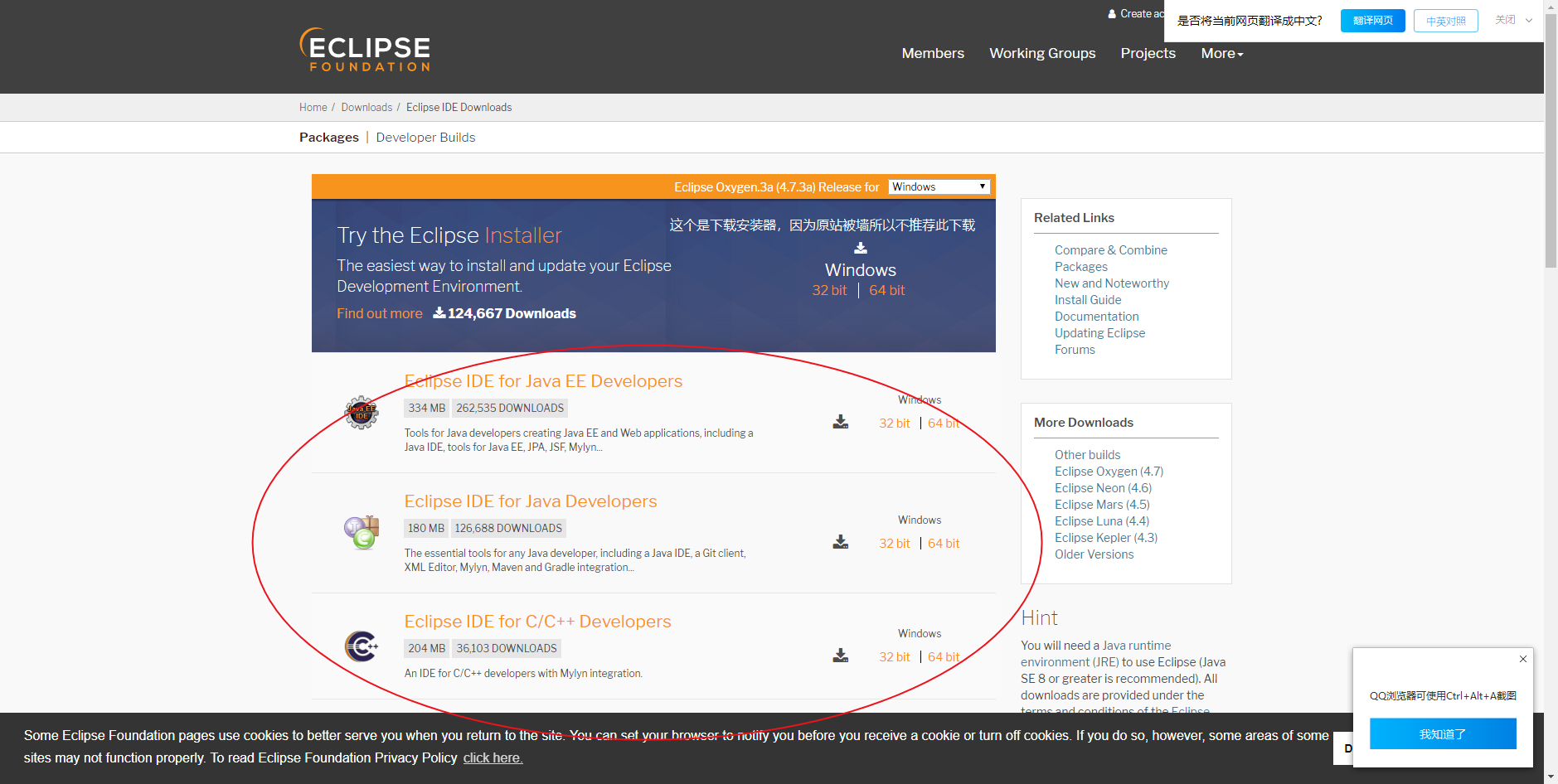Open the Projects menu item
Image resolution: width=1558 pixels, height=784 pixels.
tap(1148, 53)
